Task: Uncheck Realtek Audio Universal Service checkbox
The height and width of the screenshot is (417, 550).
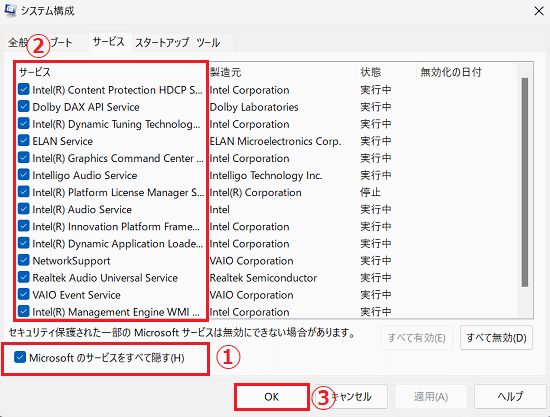Action: pyautogui.click(x=24, y=278)
